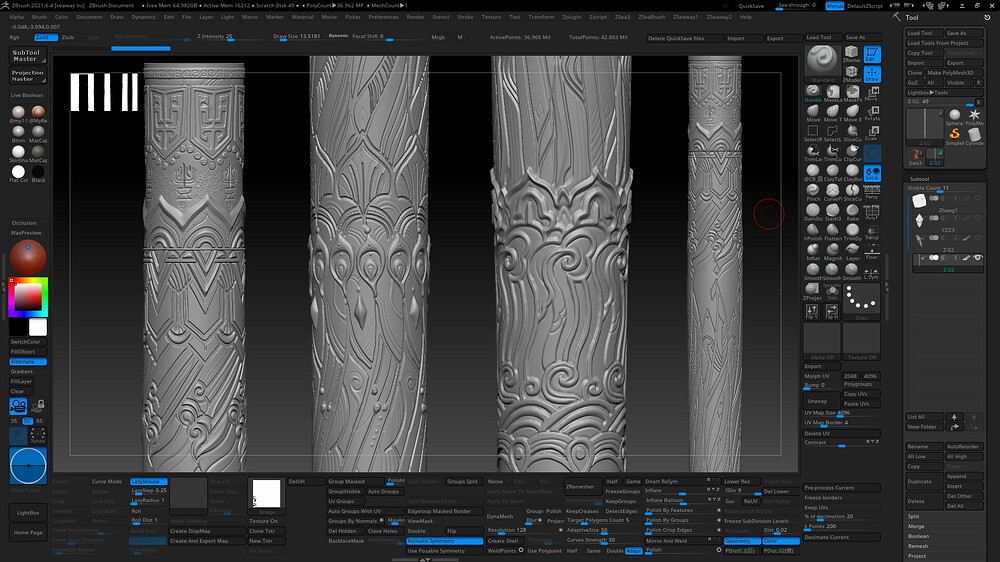Screen dimensions: 1000x562
Task: Collapse the Tool palette header
Action: [912, 18]
